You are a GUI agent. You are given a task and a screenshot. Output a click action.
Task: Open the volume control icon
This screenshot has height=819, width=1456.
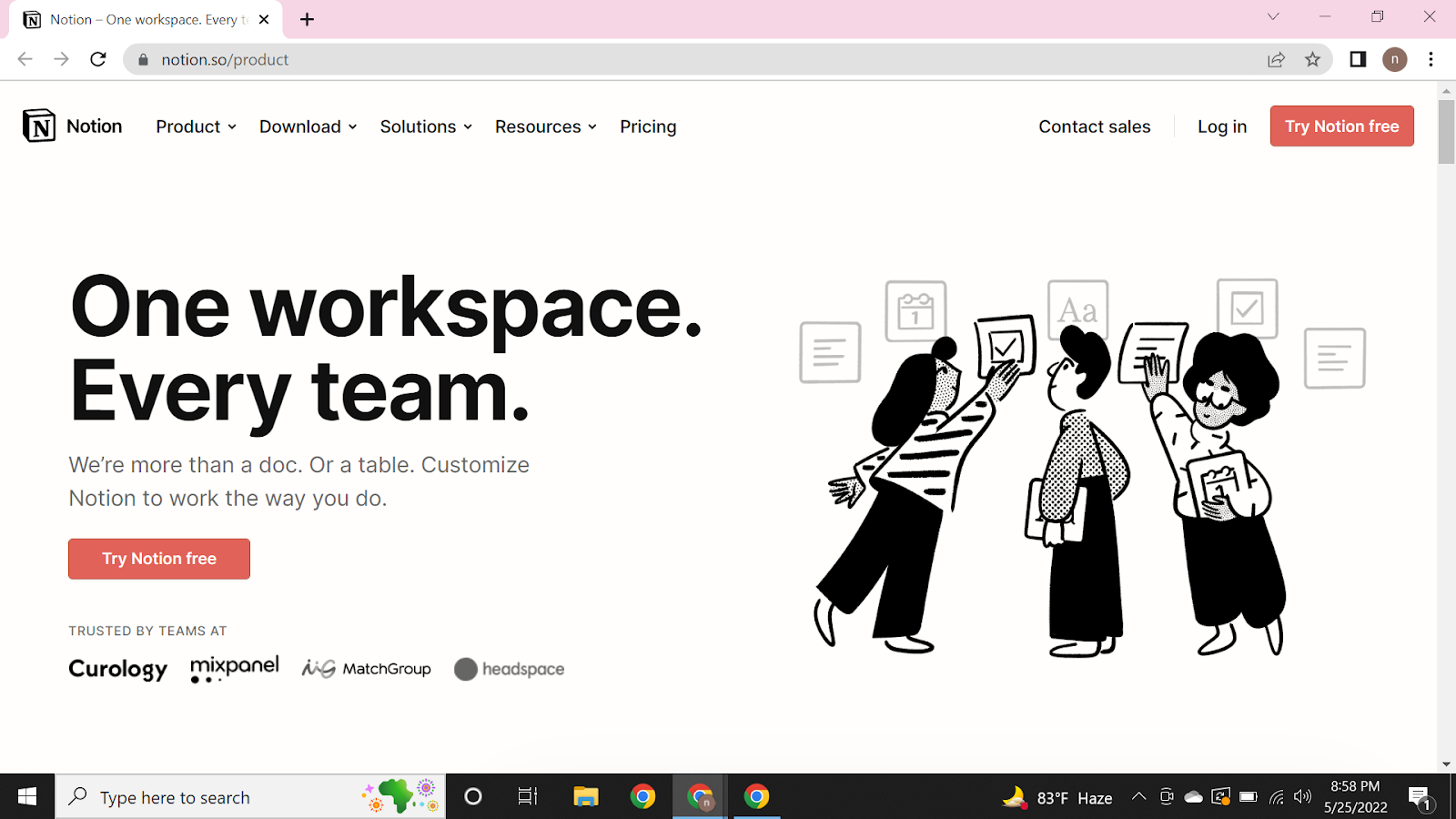[1303, 797]
